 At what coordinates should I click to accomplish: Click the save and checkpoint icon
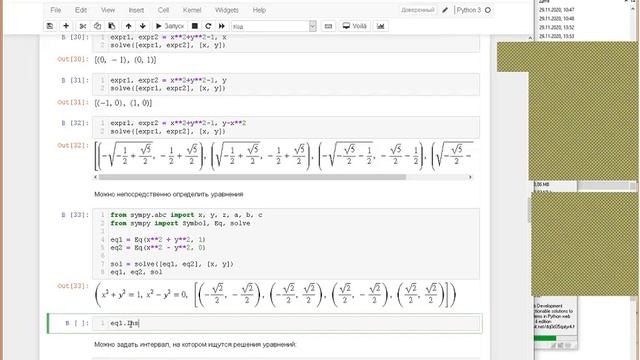[x=50, y=26]
